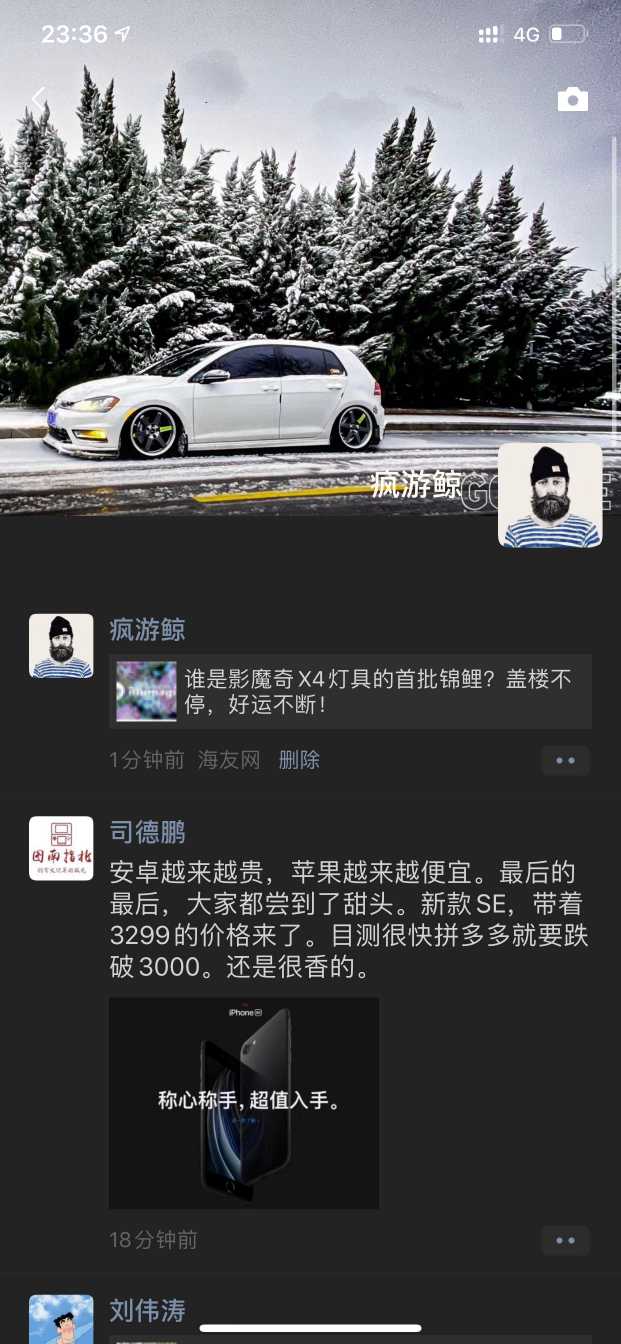Open the camera icon to post
The image size is (621, 1344).
click(573, 98)
